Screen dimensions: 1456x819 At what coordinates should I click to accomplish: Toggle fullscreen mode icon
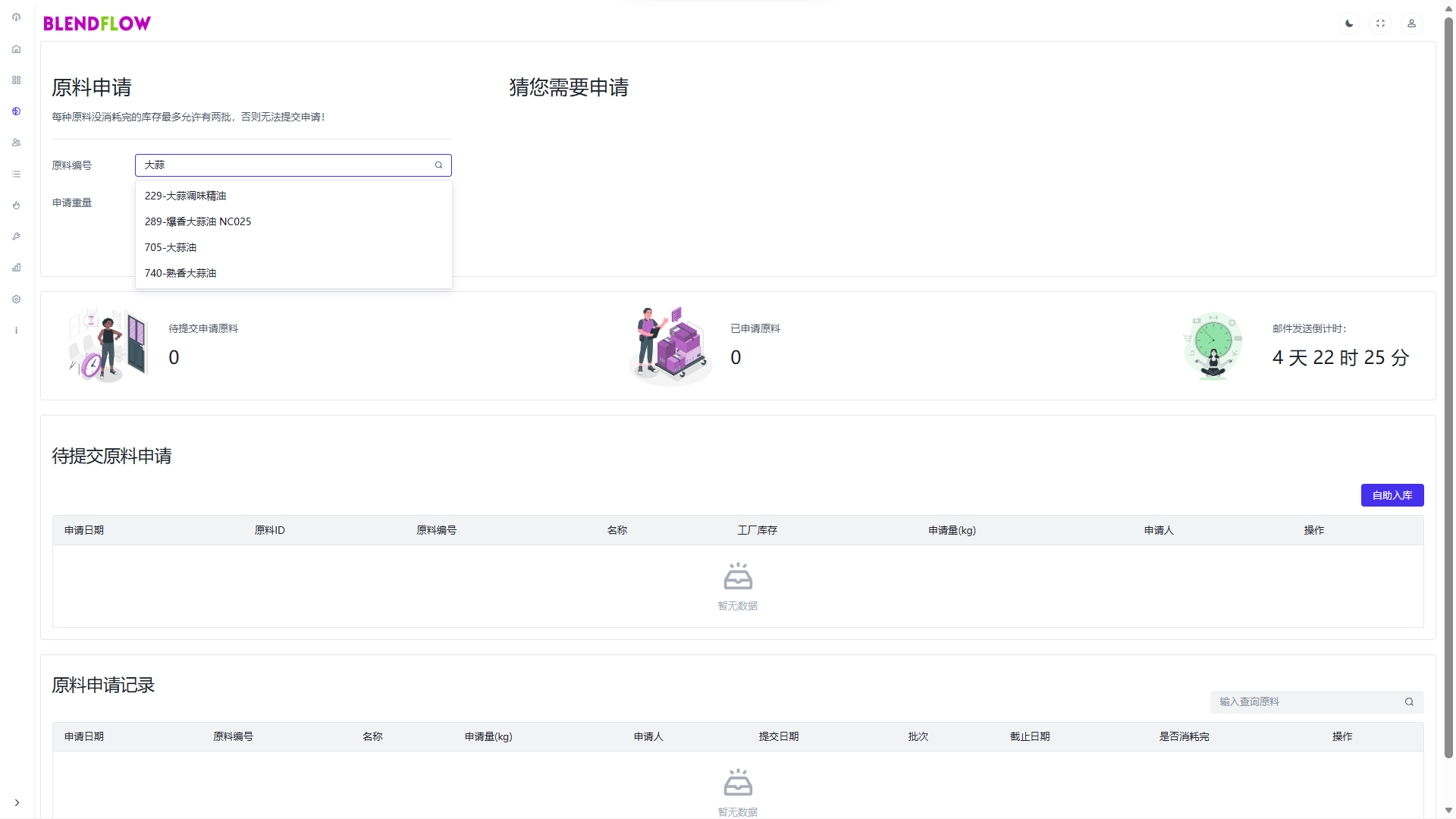pos(1380,24)
